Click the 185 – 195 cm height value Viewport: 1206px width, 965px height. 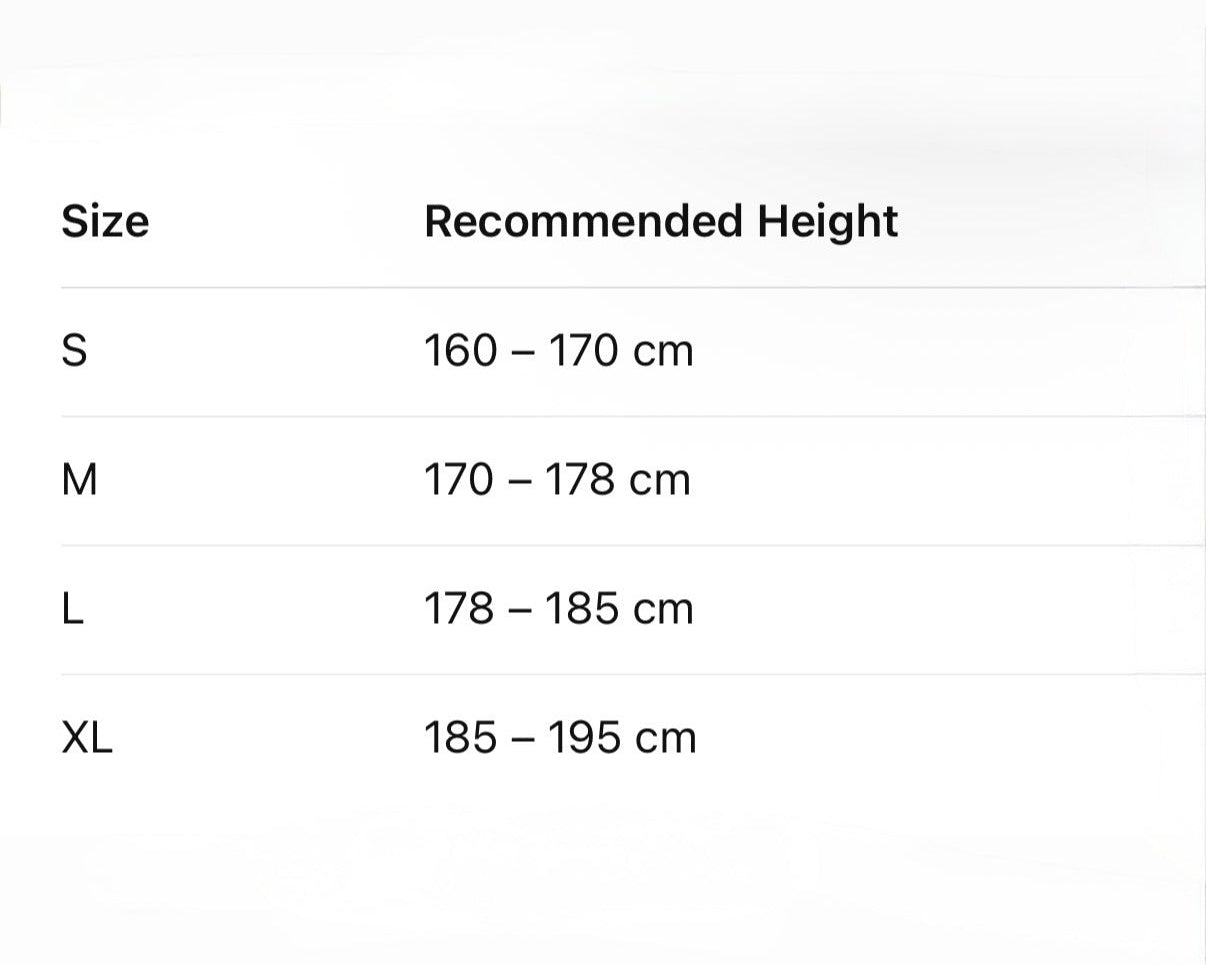click(559, 738)
